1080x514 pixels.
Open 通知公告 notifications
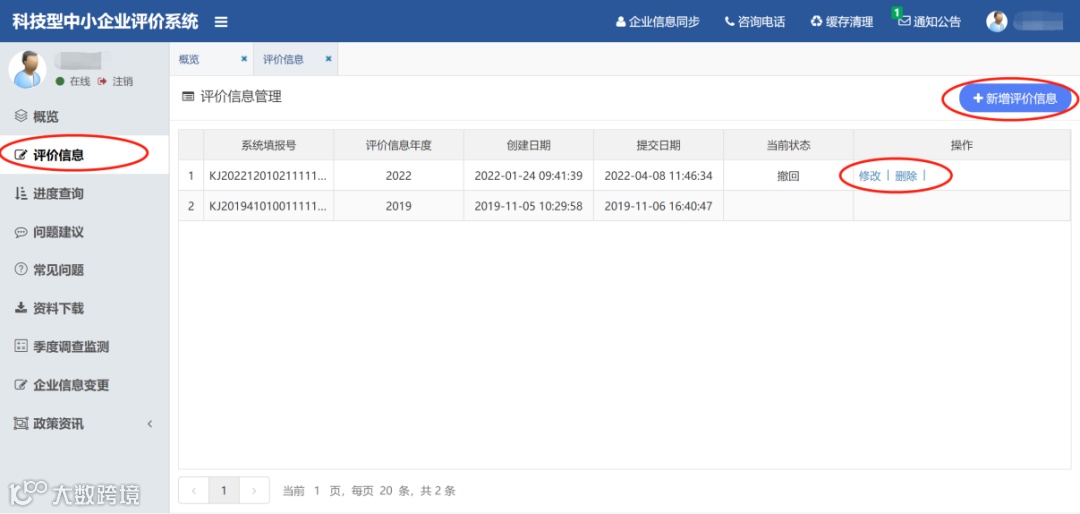point(930,21)
